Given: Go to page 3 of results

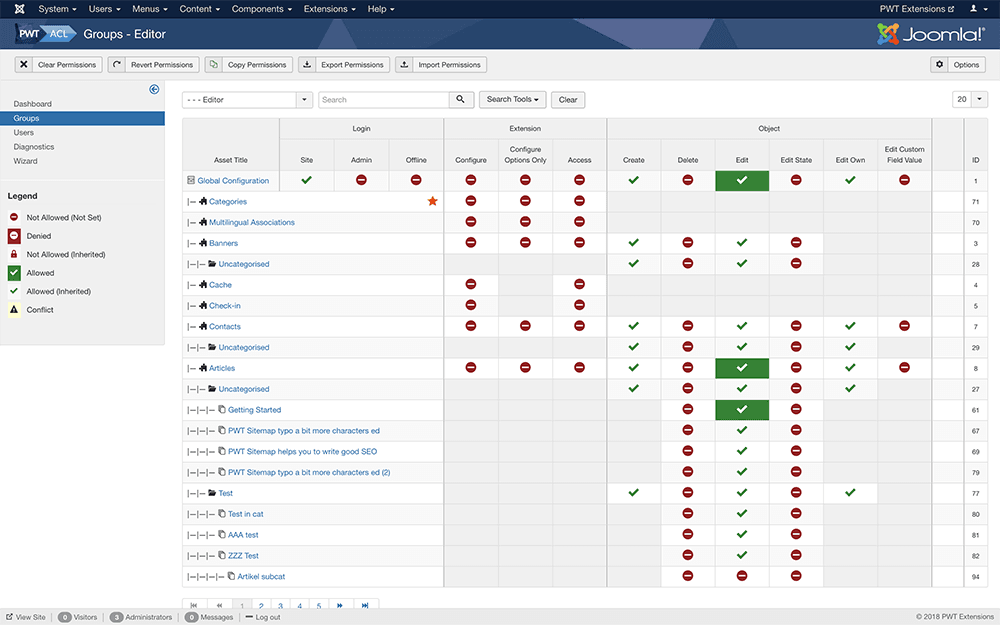Looking at the screenshot, I should [x=280, y=605].
